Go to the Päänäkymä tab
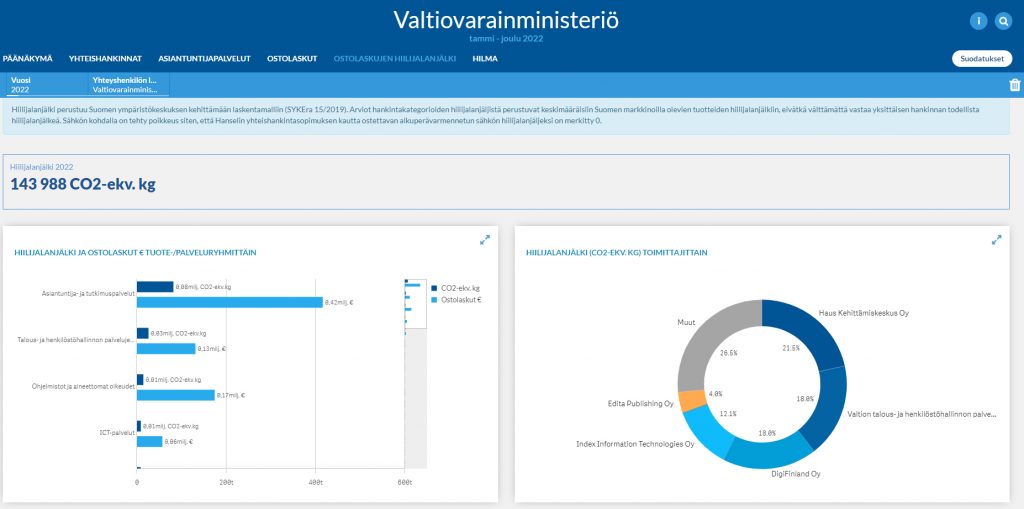The width and height of the screenshot is (1024, 509). click(27, 58)
